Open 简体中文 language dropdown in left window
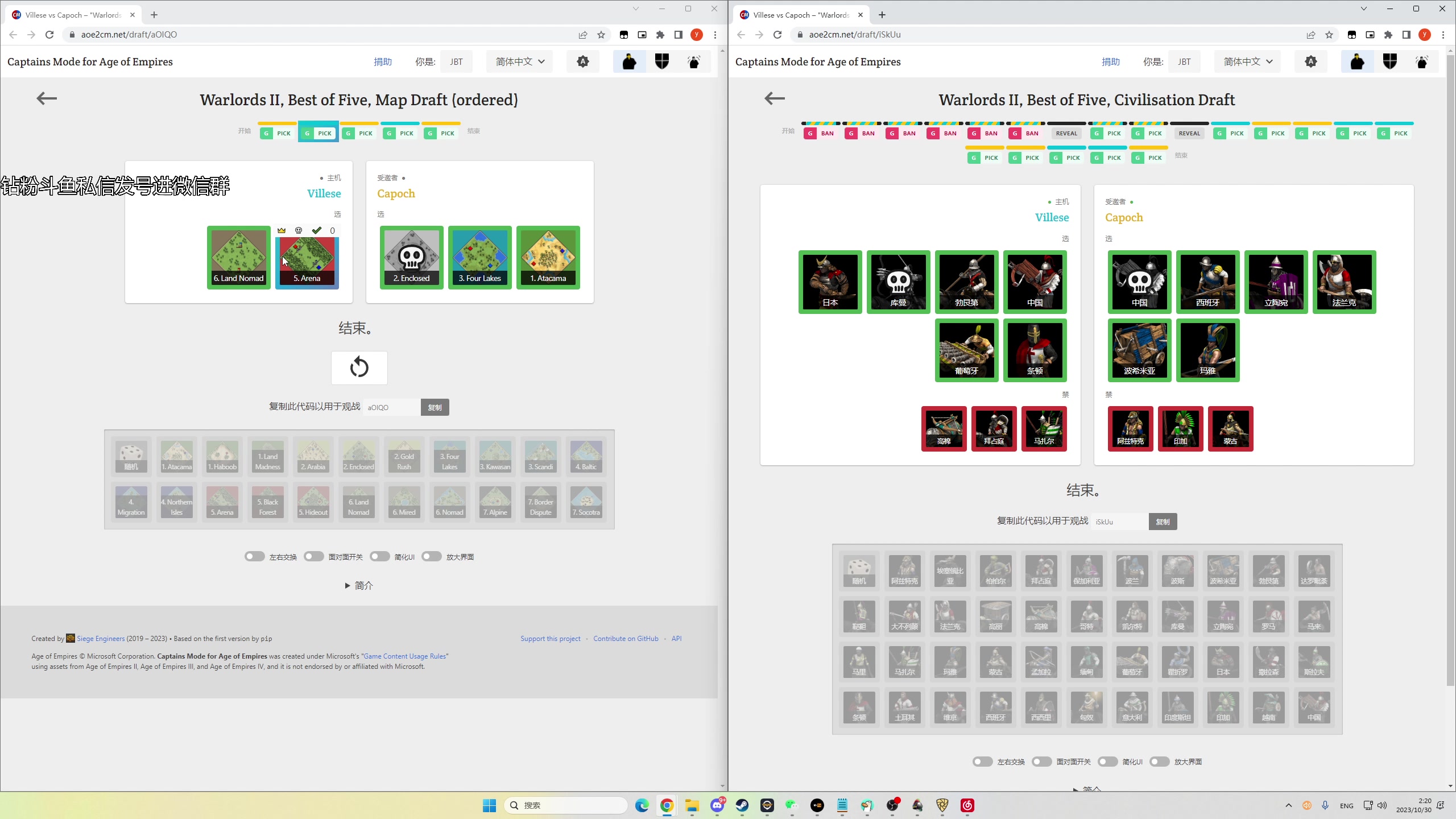The image size is (1456, 819). pos(520,61)
